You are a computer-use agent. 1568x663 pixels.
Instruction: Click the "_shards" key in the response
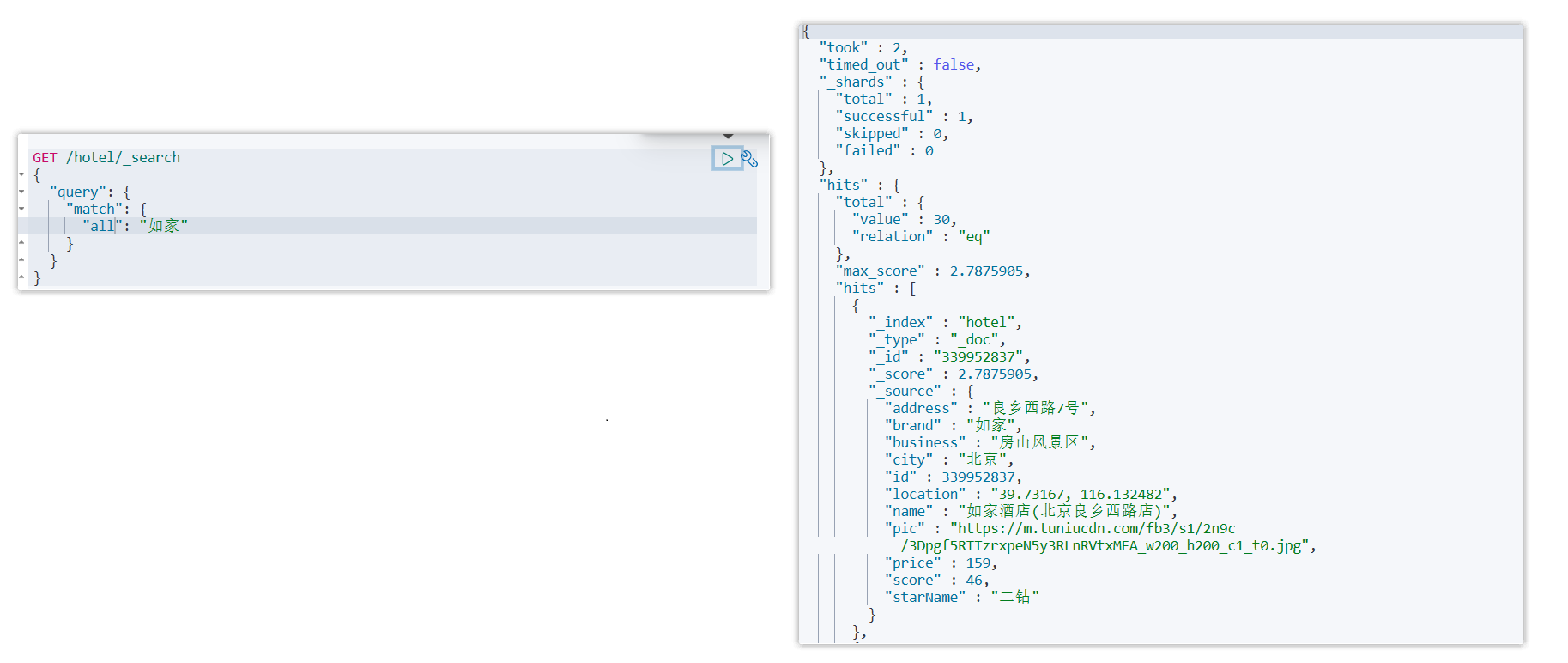click(x=856, y=82)
